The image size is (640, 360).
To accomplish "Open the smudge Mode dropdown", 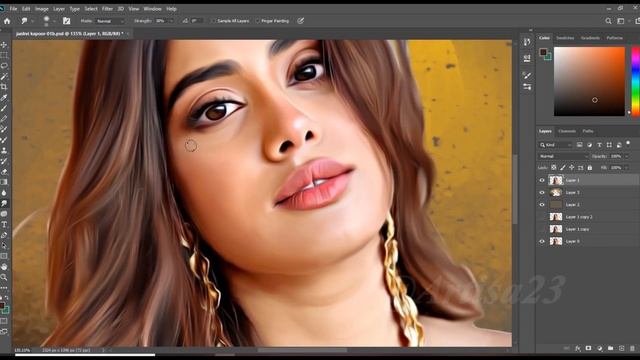I will pyautogui.click(x=110, y=21).
